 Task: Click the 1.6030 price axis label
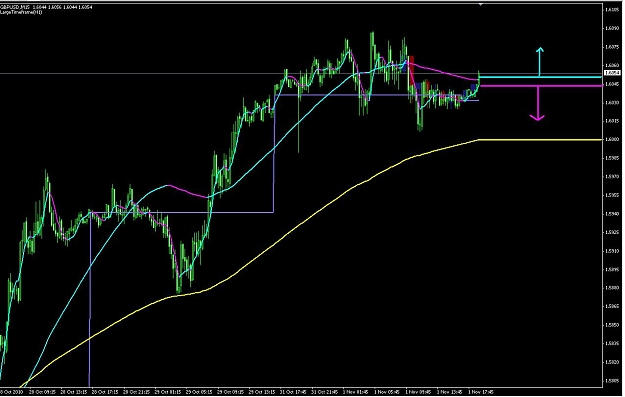pos(612,102)
